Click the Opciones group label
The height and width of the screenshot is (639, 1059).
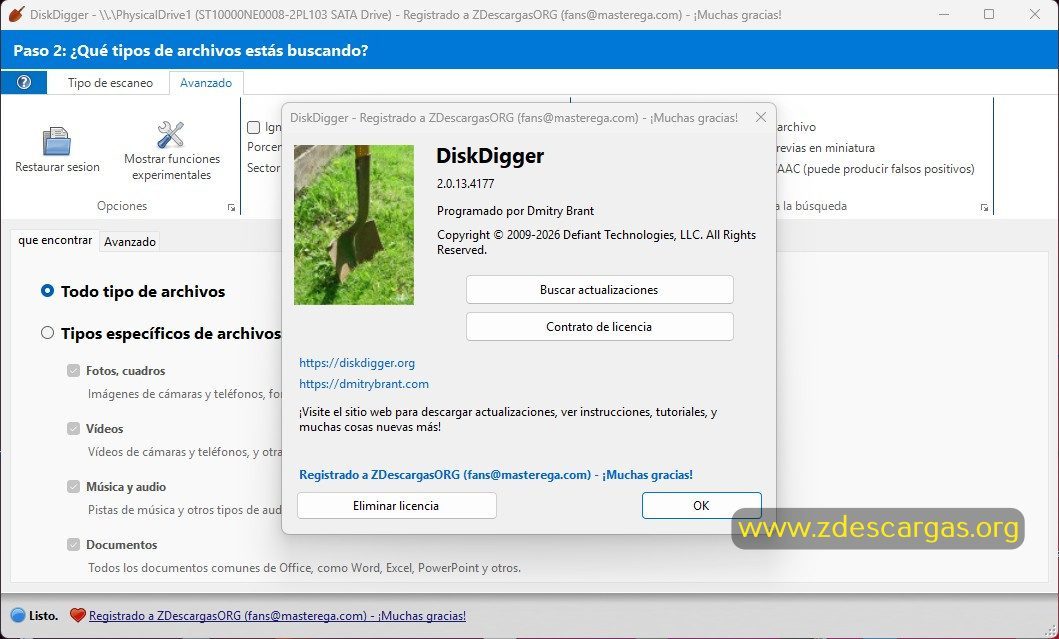click(122, 205)
